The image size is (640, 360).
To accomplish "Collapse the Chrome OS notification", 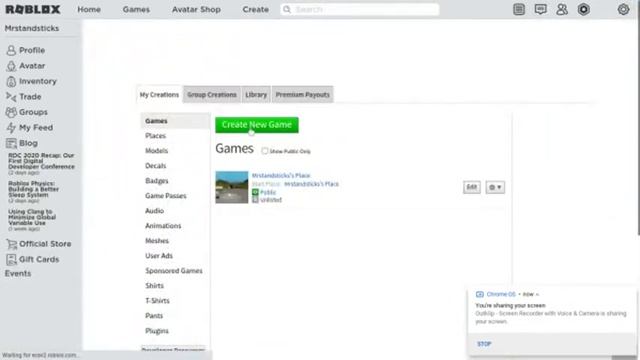I will pyautogui.click(x=538, y=294).
